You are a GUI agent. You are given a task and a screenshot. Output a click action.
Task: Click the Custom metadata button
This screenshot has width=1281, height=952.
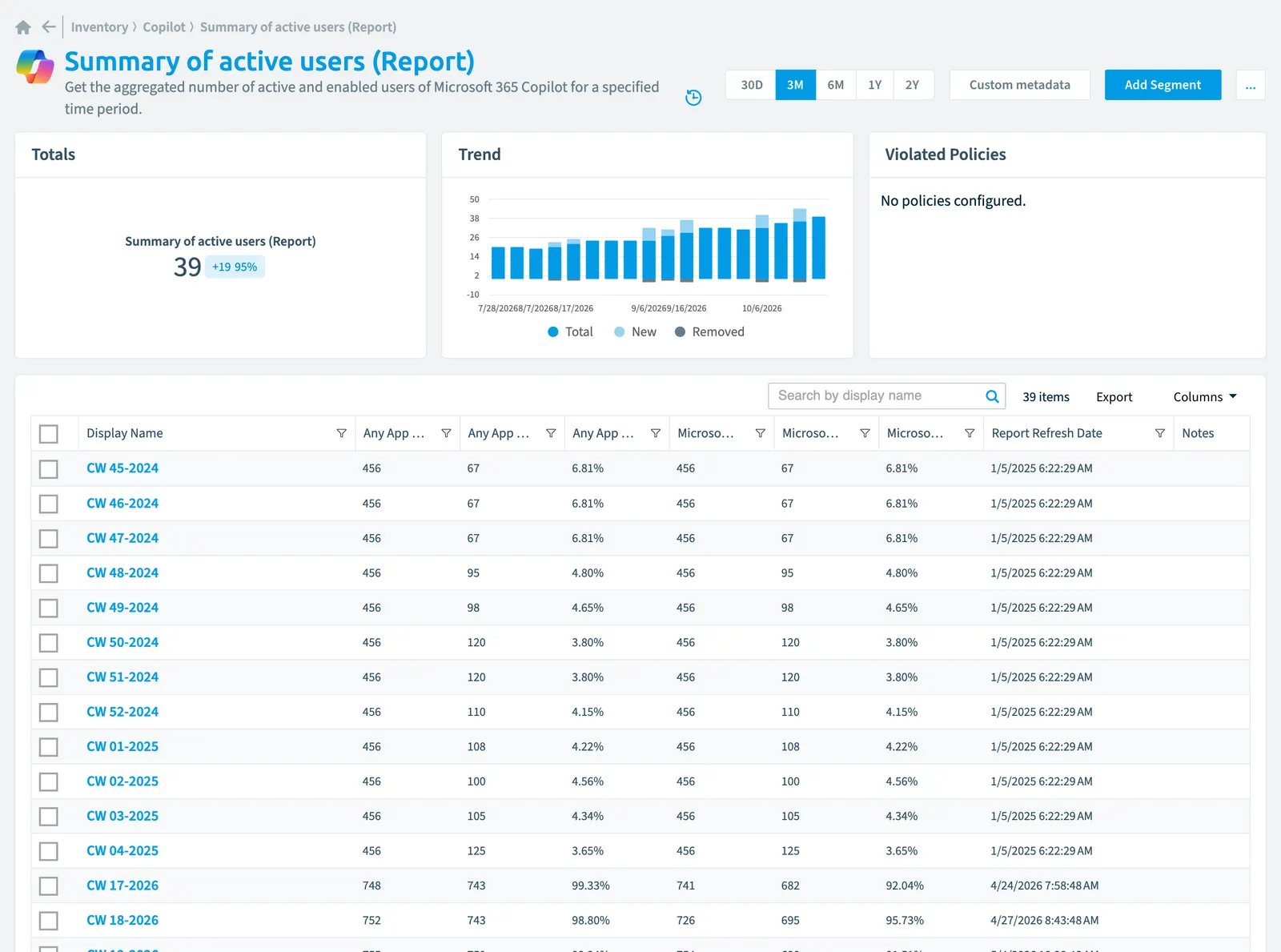(1019, 85)
